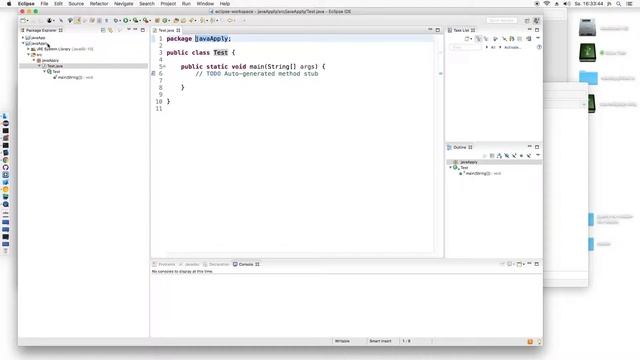
Task: Click the New file toolbar icon
Action: pyautogui.click(x=23, y=20)
